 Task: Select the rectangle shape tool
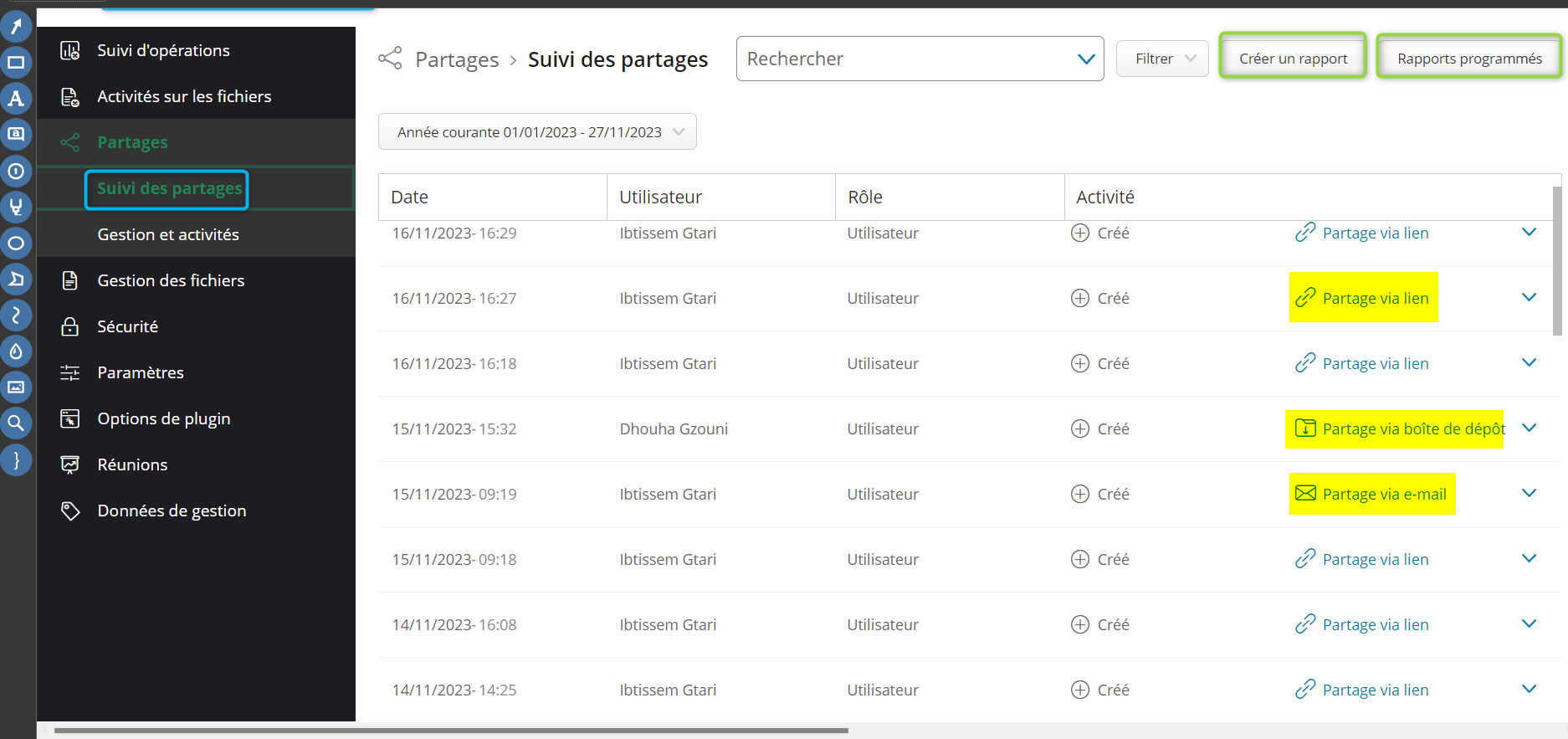[x=16, y=63]
